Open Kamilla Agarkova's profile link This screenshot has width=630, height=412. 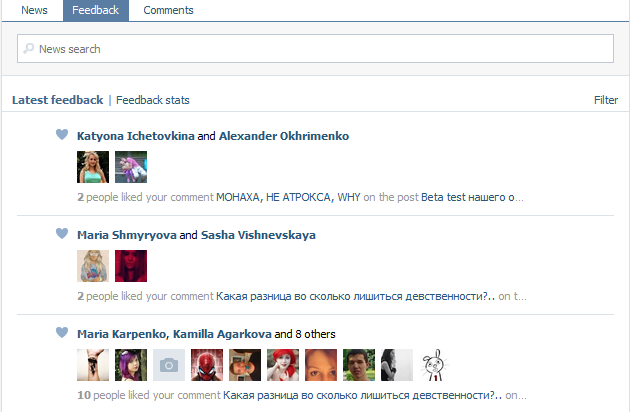tap(222, 334)
